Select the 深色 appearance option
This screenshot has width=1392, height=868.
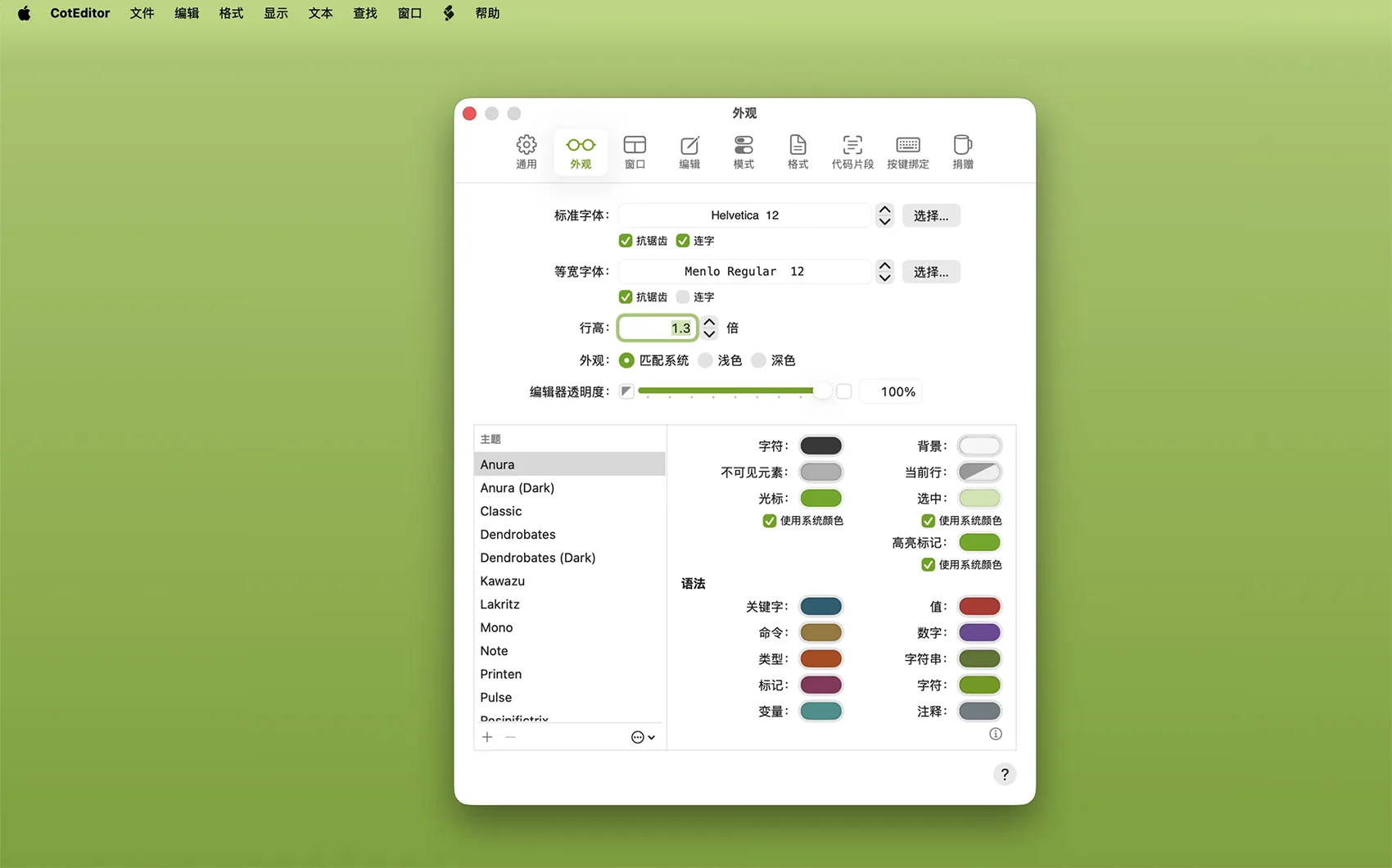(759, 360)
